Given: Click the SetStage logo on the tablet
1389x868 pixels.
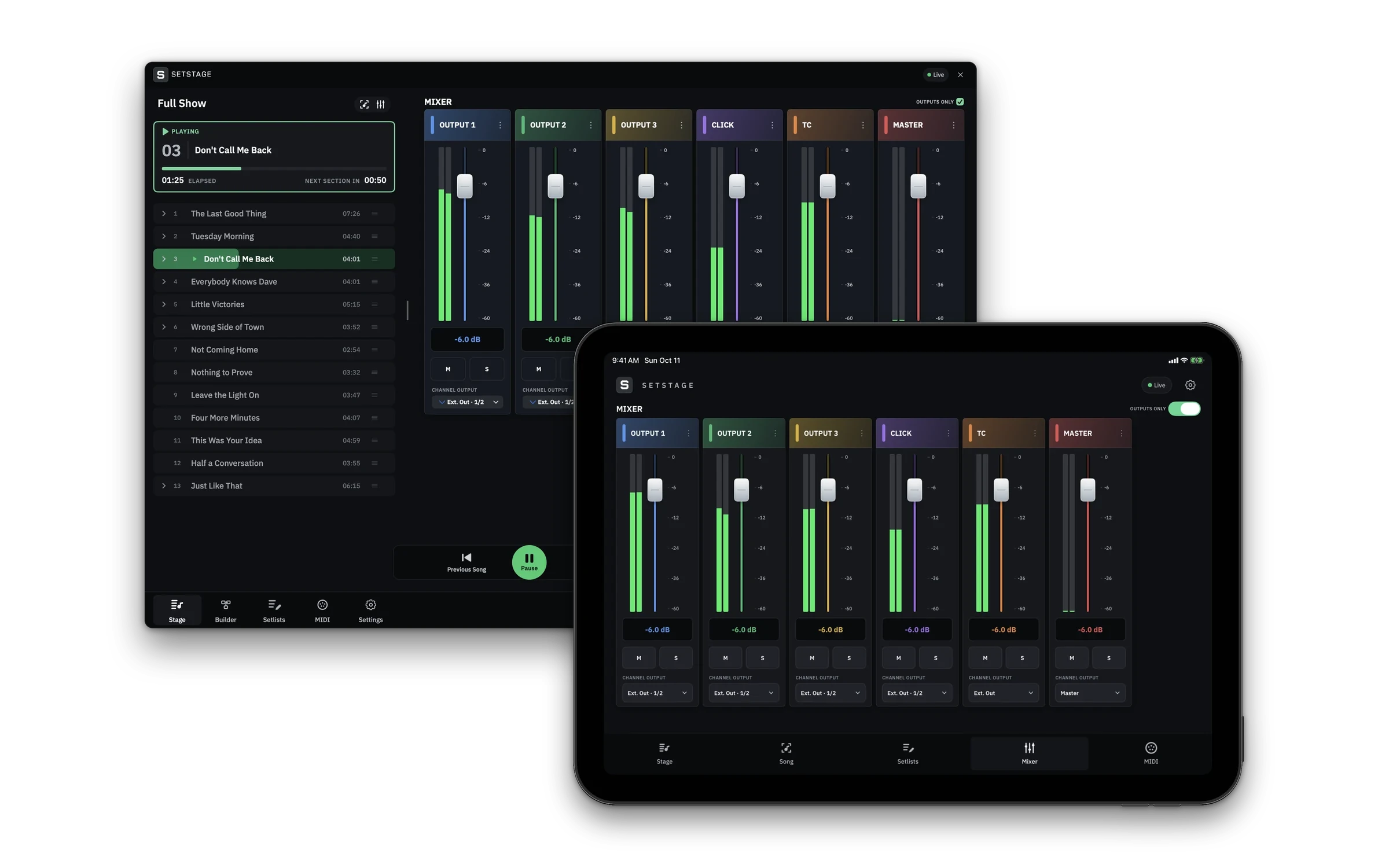Looking at the screenshot, I should coord(624,385).
